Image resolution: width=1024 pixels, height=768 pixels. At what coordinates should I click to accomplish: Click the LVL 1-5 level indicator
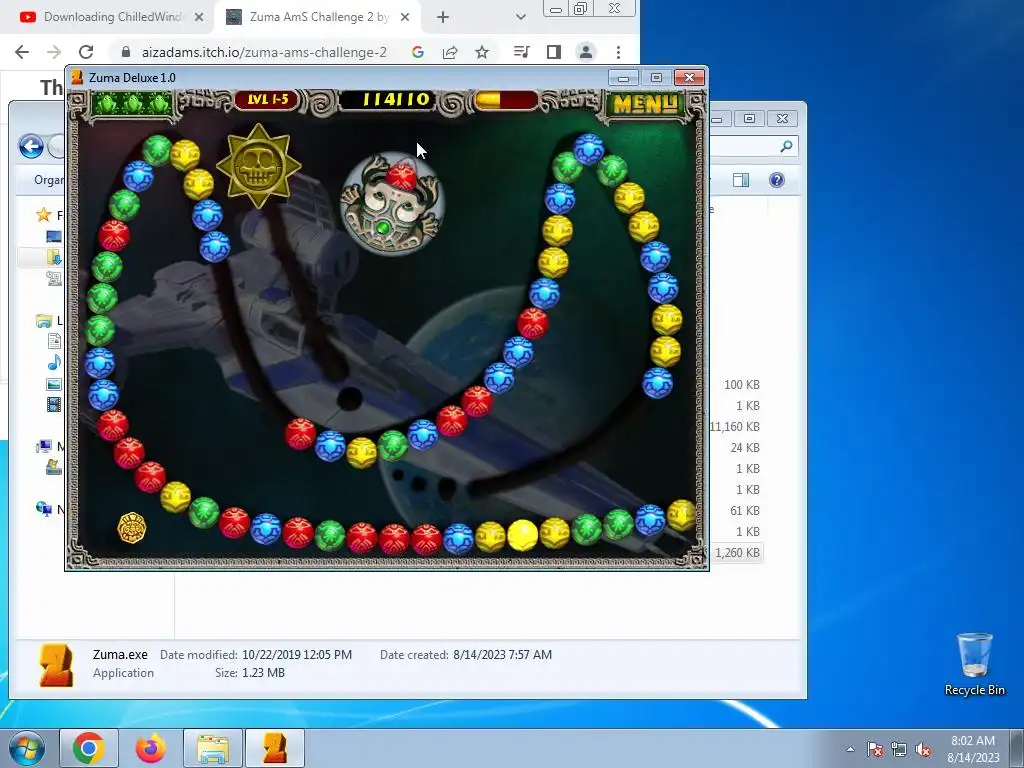tap(266, 100)
